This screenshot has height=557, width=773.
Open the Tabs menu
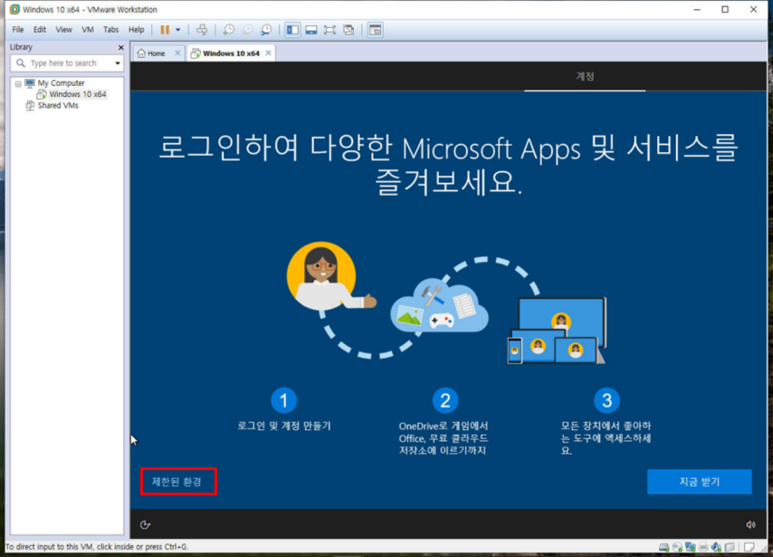point(111,30)
